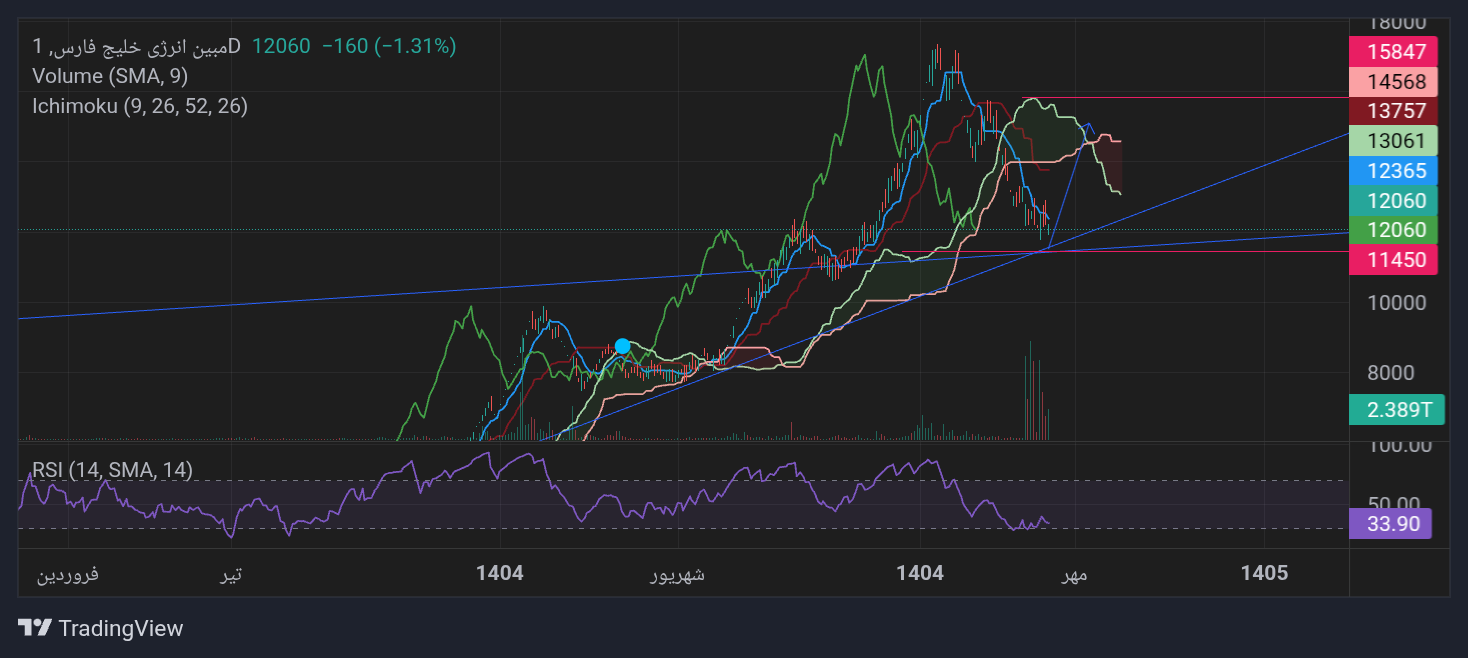Click the فروردین date on time axis

pyautogui.click(x=68, y=574)
